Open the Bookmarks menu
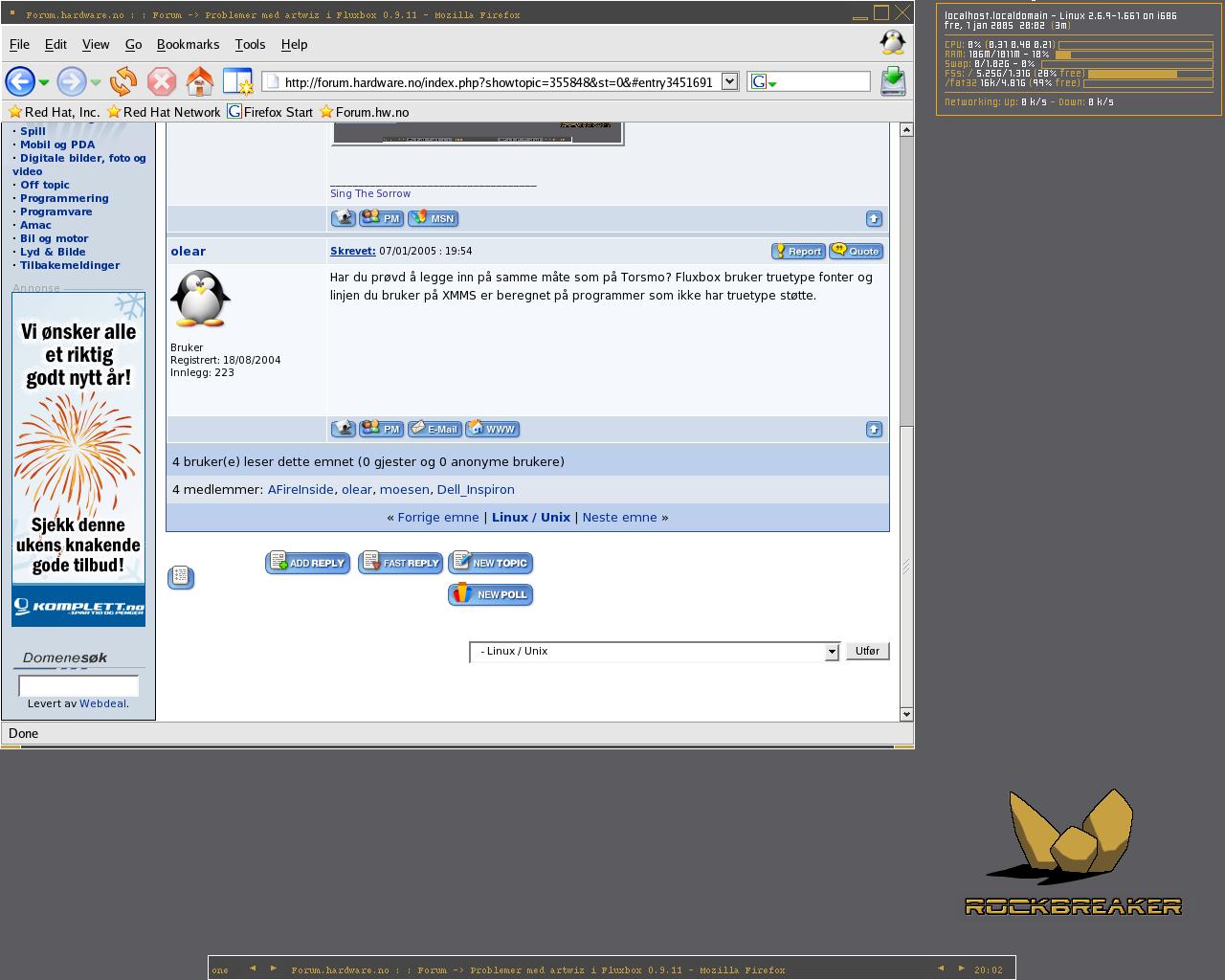The height and width of the screenshot is (980, 1225). pyautogui.click(x=188, y=44)
